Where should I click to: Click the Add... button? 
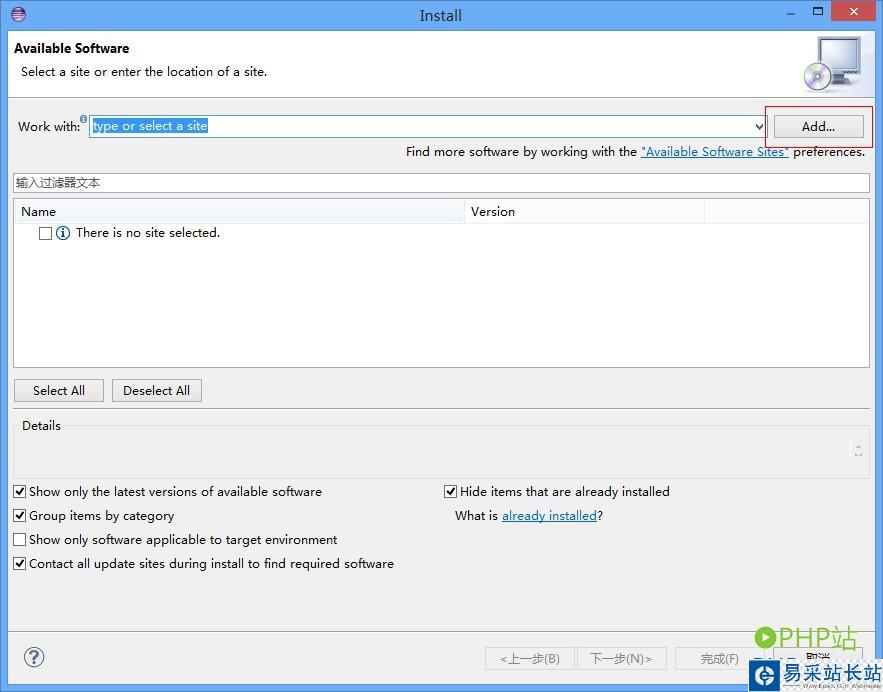(818, 126)
